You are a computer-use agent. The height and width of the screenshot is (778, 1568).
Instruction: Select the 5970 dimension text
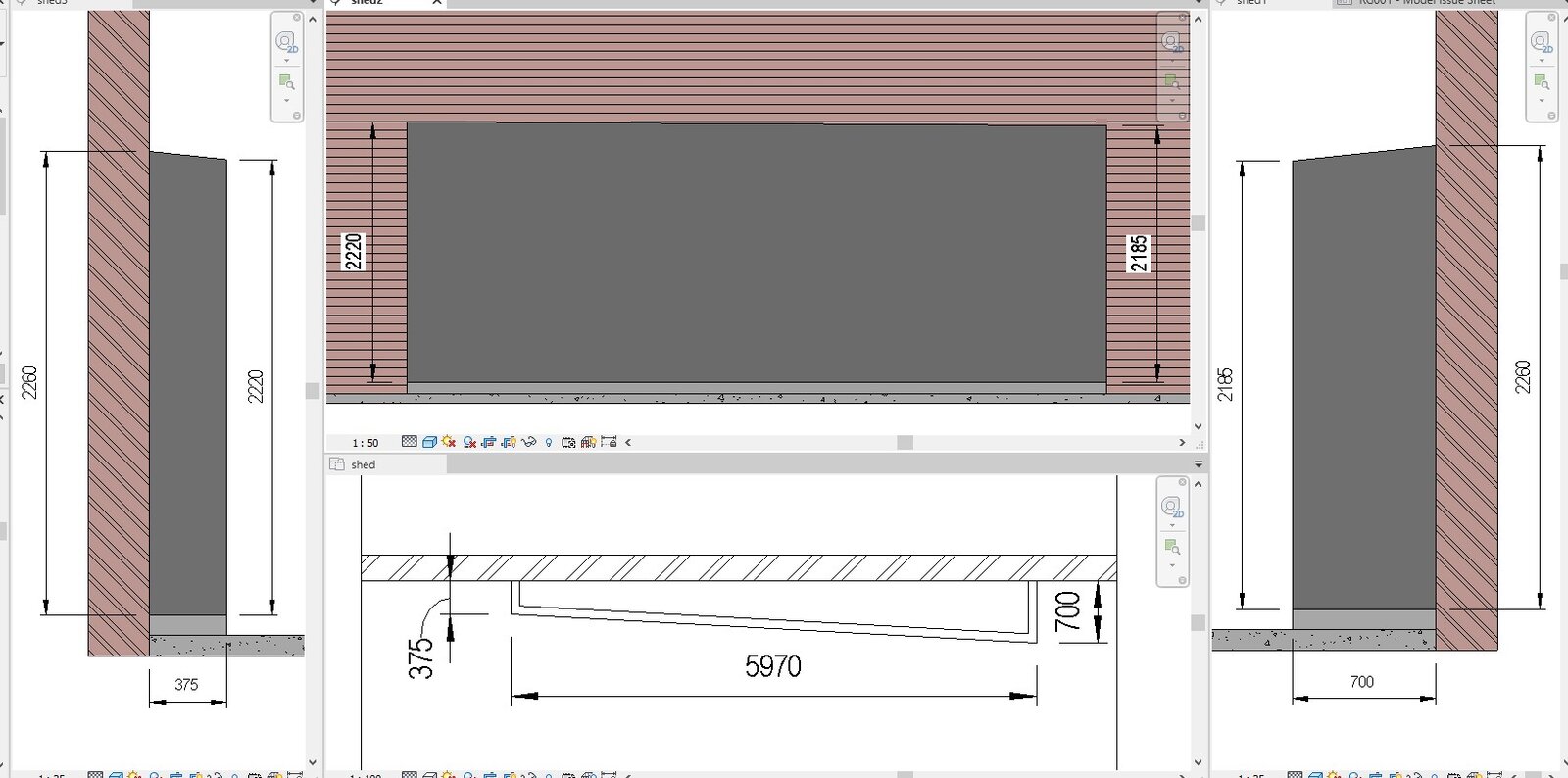click(773, 667)
